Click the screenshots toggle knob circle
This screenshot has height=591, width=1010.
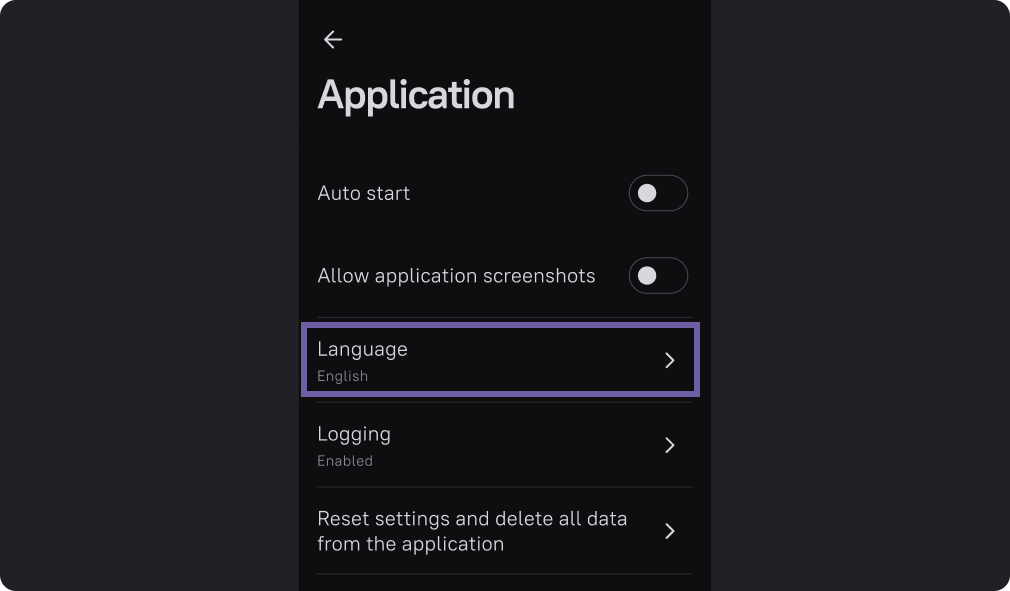(647, 276)
